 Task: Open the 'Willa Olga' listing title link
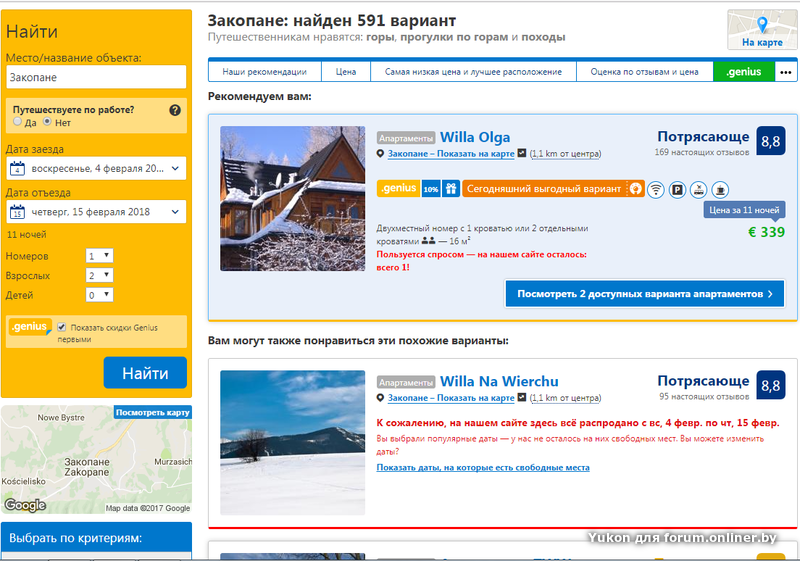(475, 137)
